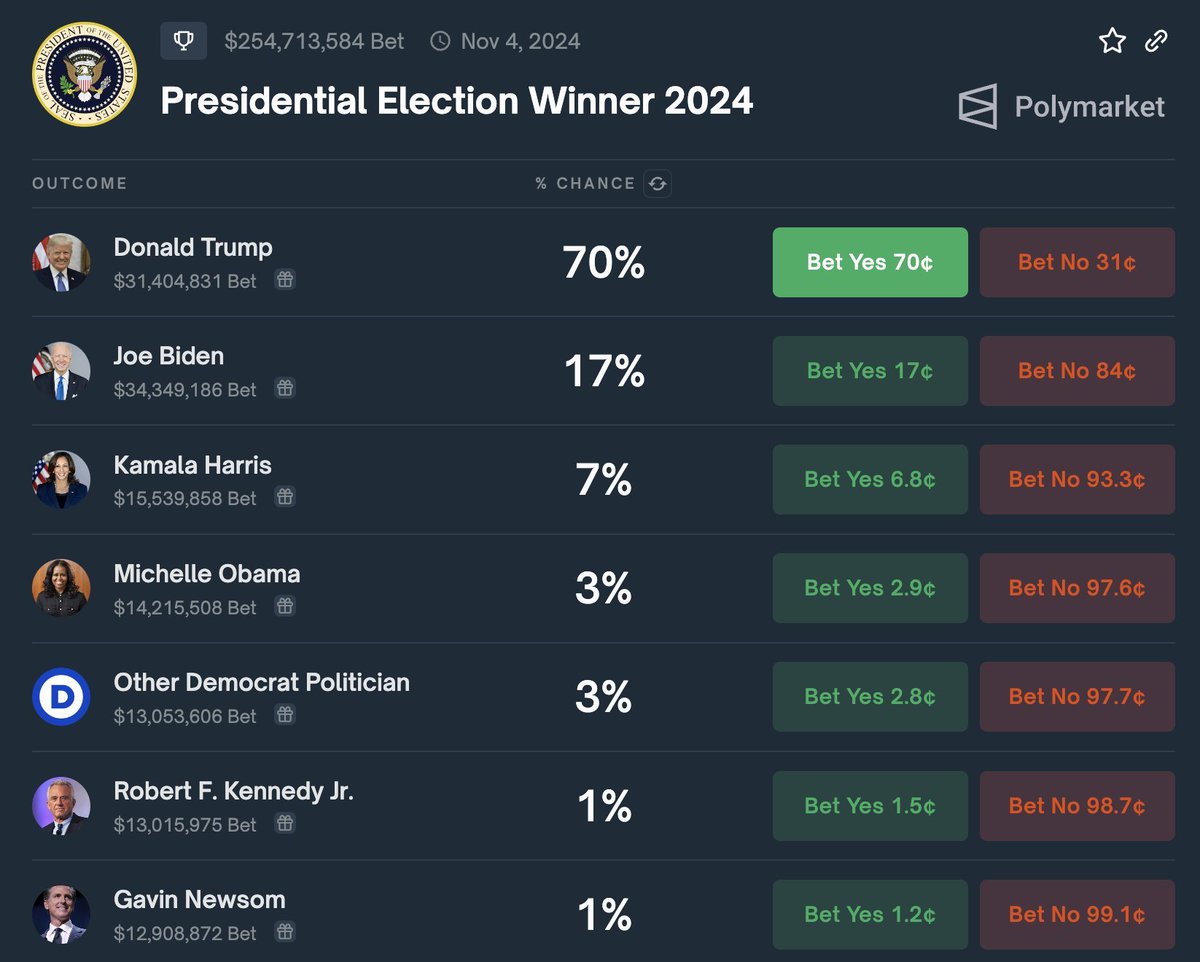Click the trophy icon badge

(184, 41)
